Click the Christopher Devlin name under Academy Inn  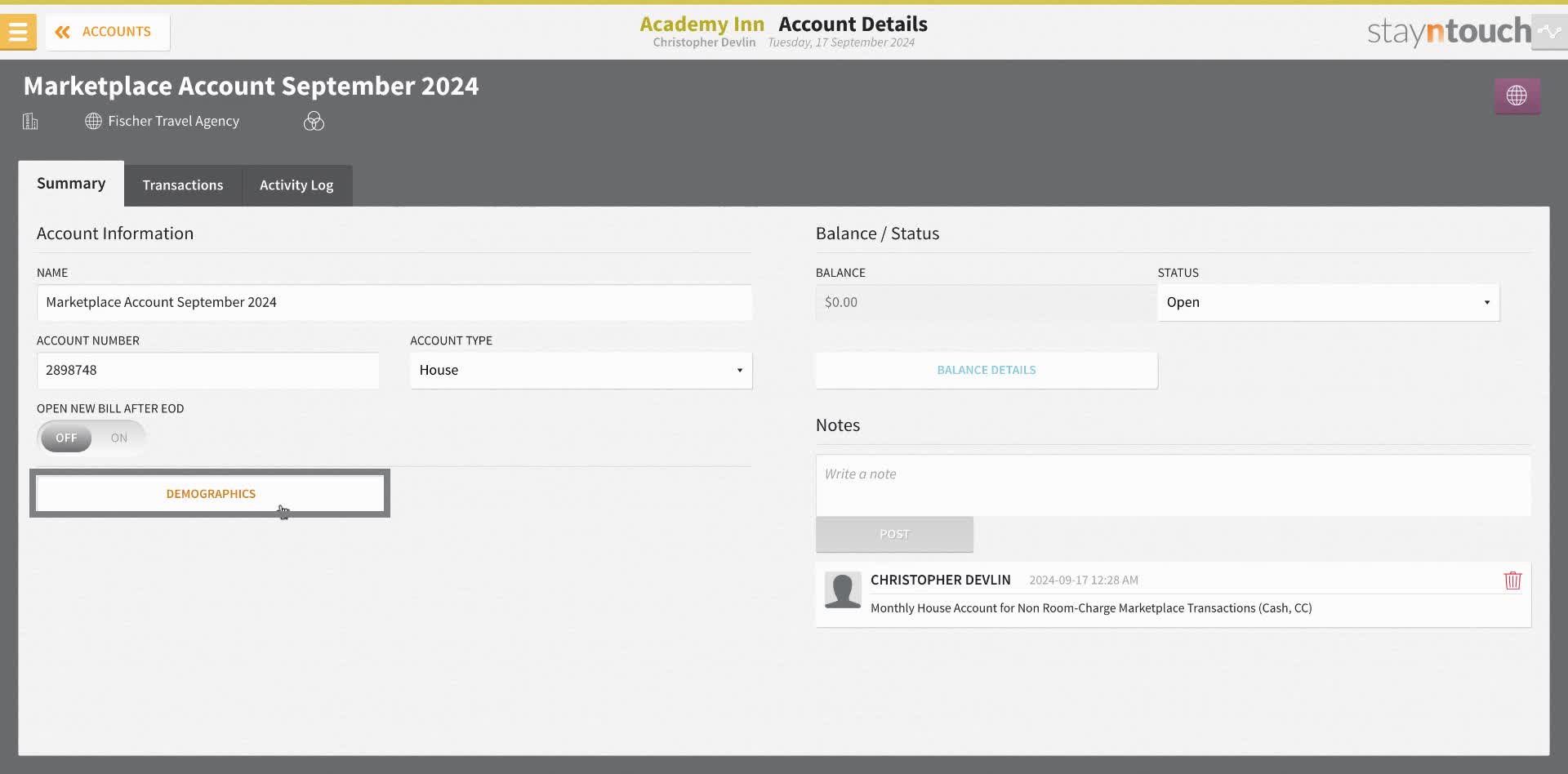[704, 42]
